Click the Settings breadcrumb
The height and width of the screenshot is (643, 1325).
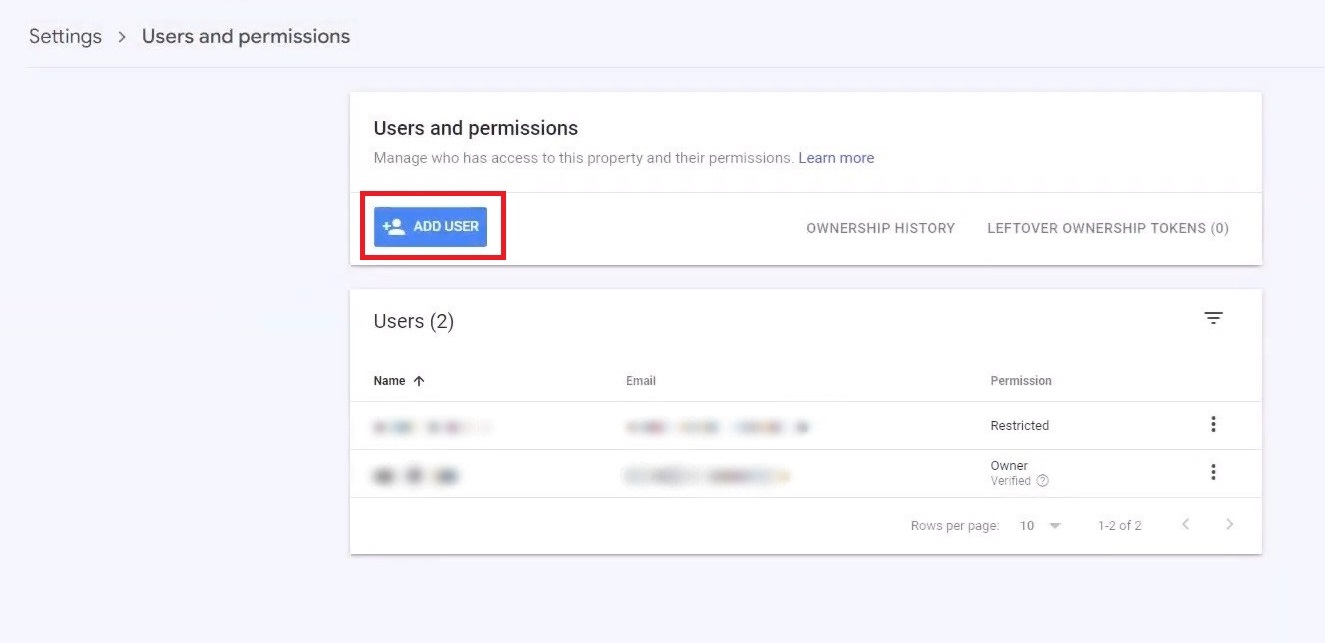pyautogui.click(x=64, y=36)
